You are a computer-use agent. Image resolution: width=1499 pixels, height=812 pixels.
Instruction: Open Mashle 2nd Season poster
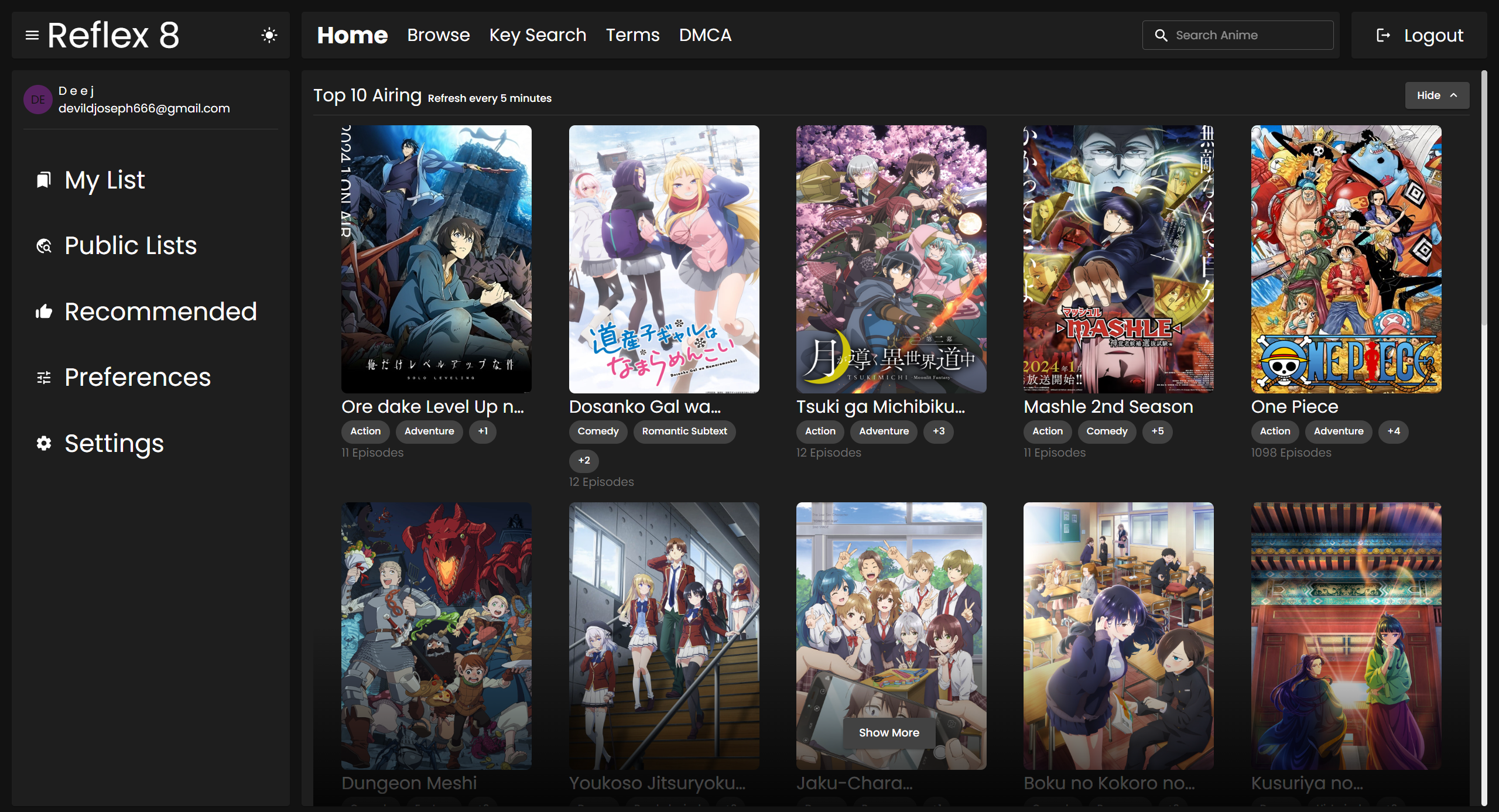(1118, 259)
